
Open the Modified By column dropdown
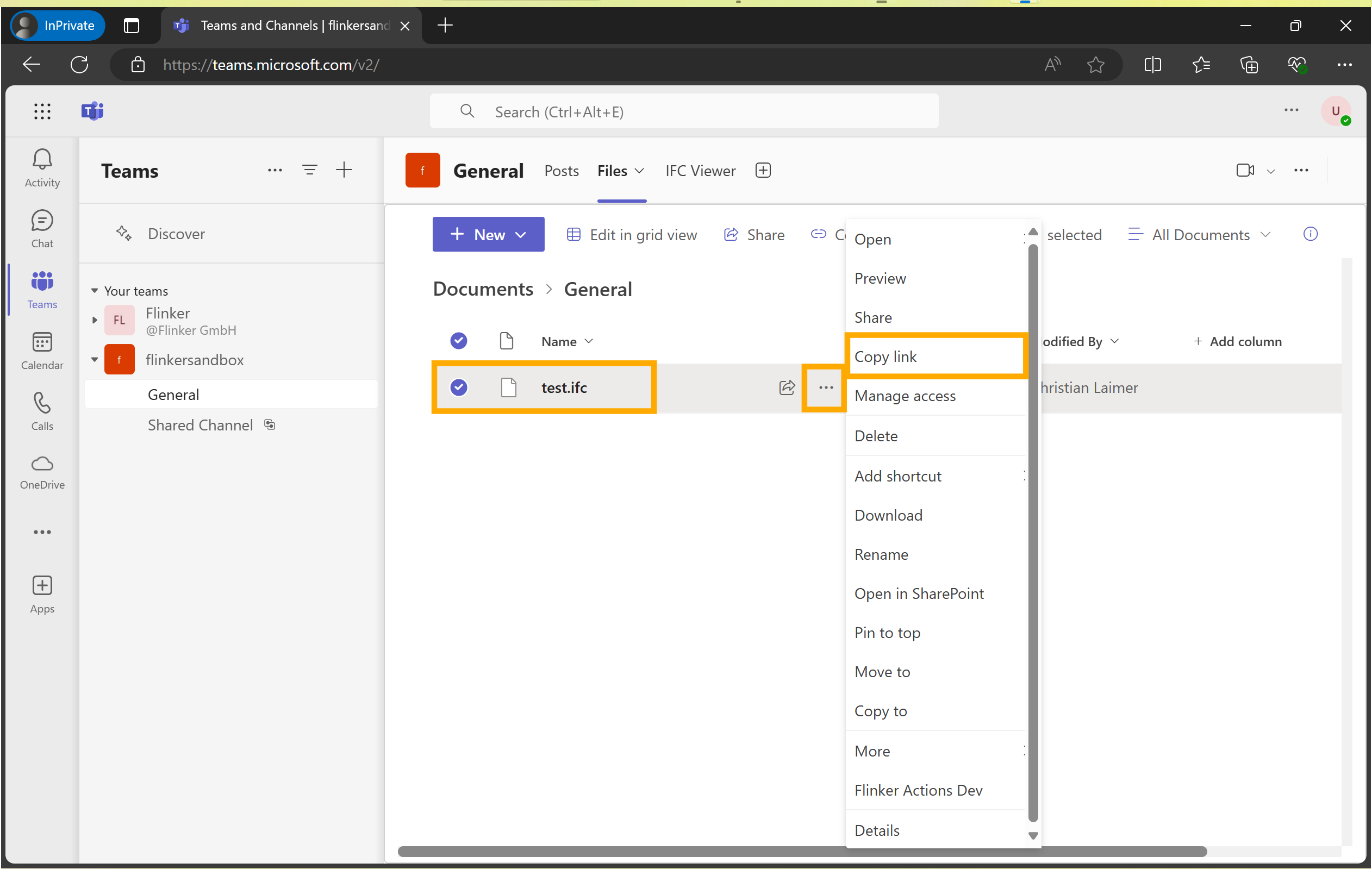click(x=1114, y=341)
